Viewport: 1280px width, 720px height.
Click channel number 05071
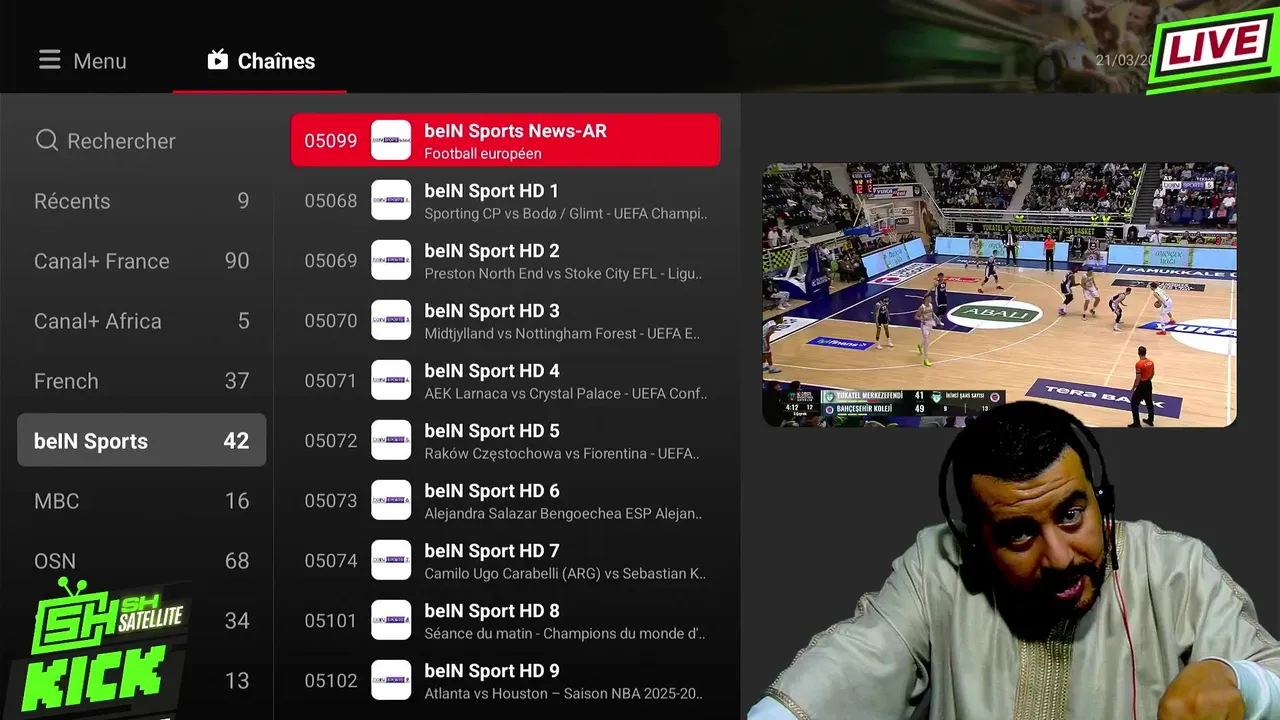coord(331,381)
